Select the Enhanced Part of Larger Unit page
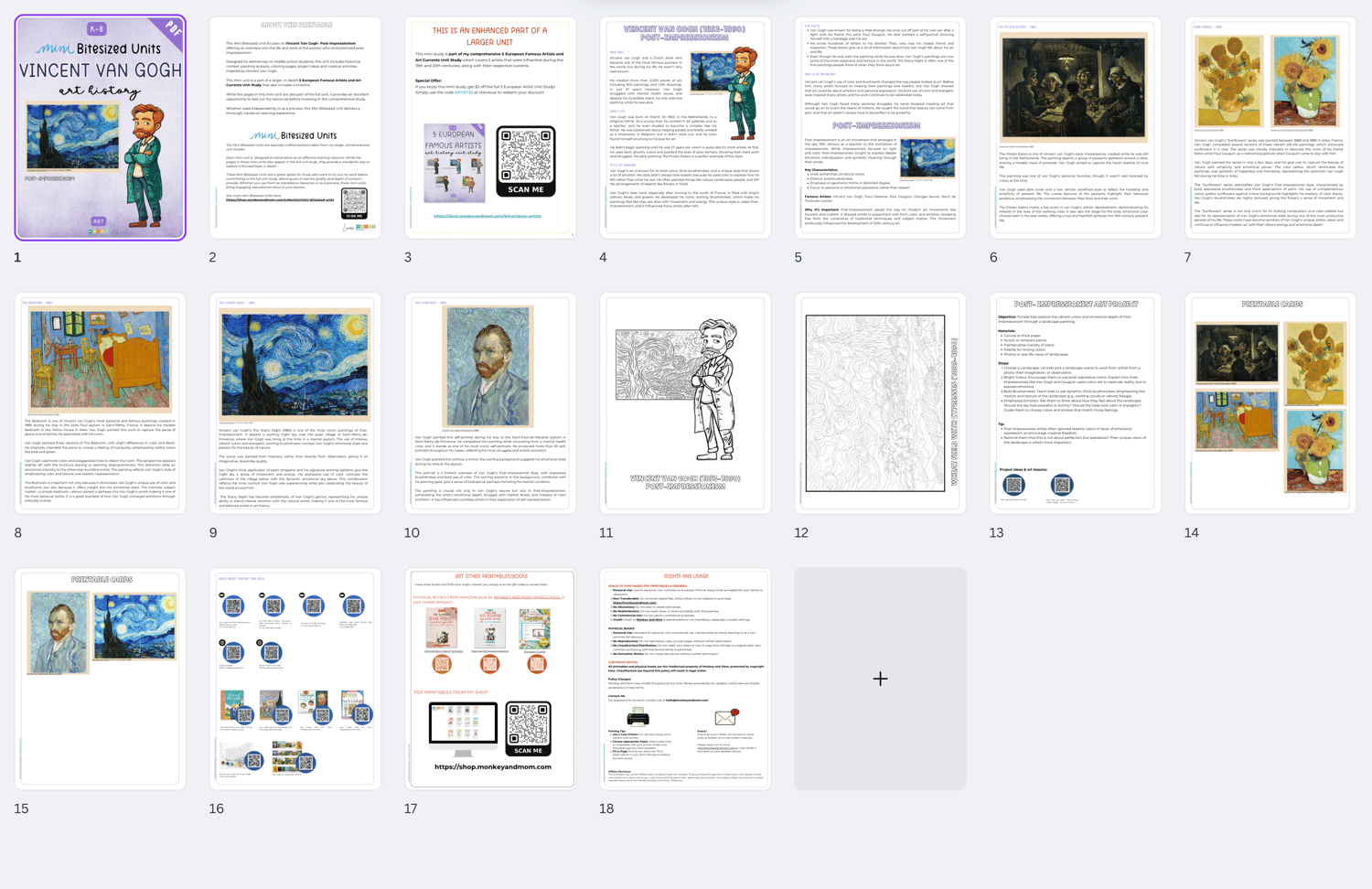The height and width of the screenshot is (889, 1372). tap(490, 128)
